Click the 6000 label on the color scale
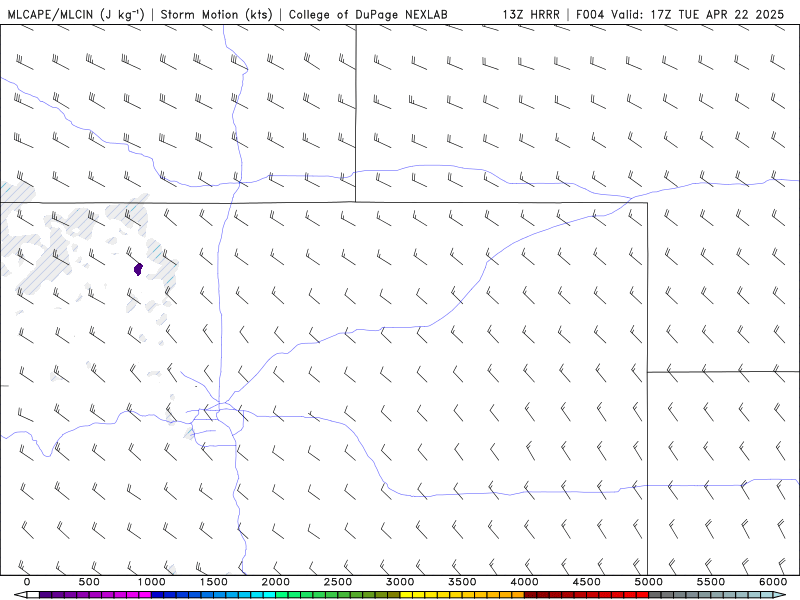 [x=773, y=582]
